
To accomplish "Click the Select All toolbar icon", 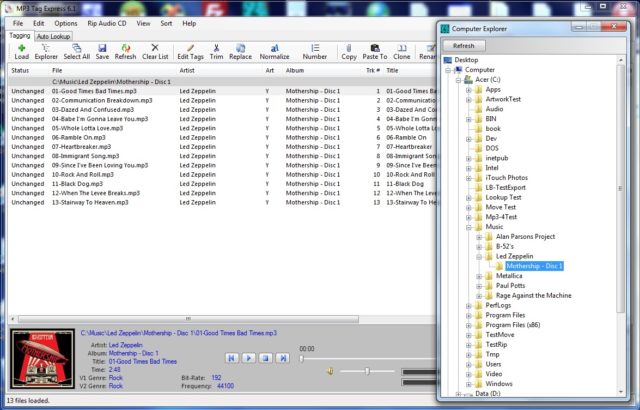I will click(76, 52).
